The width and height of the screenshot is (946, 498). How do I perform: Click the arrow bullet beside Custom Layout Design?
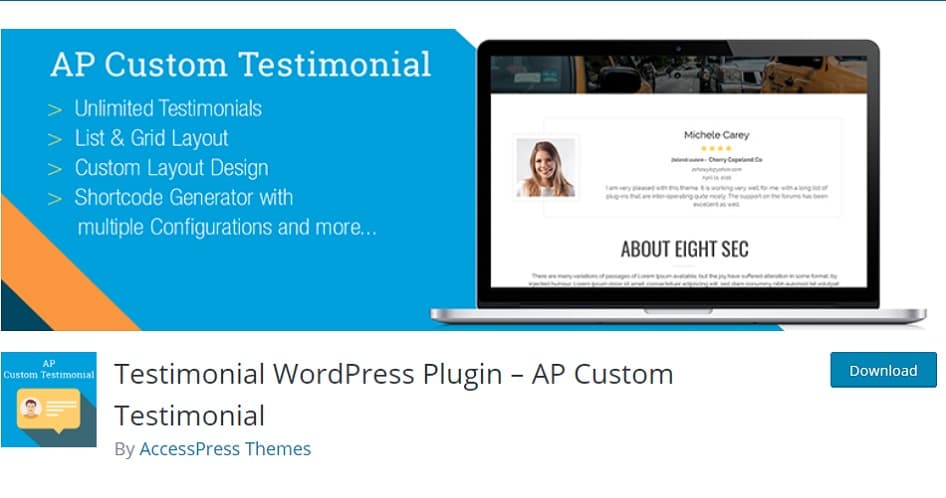tap(55, 169)
